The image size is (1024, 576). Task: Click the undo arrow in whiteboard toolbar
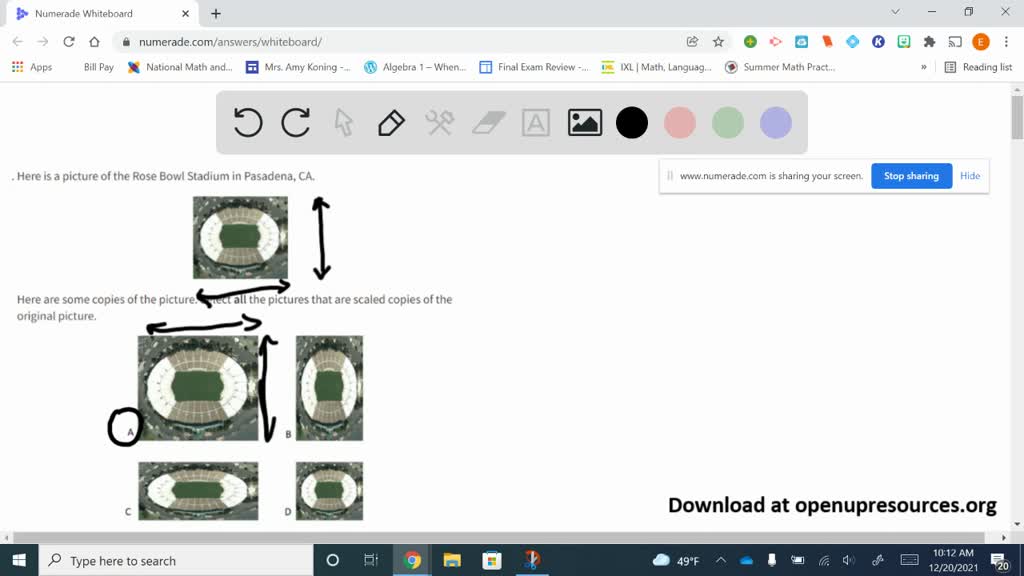[248, 123]
